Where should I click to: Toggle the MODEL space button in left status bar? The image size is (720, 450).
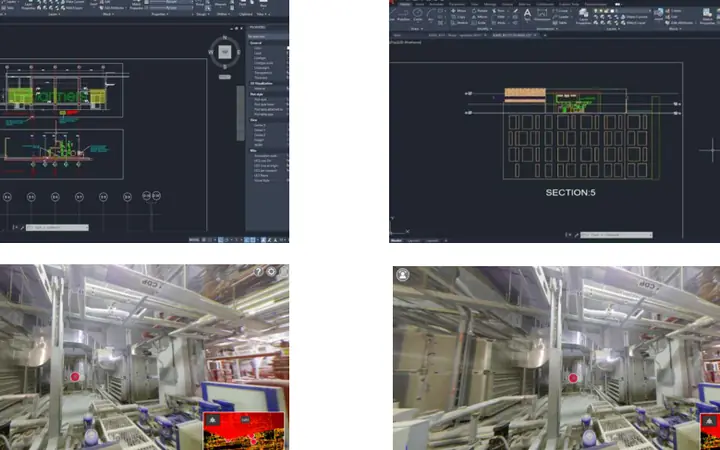click(194, 239)
